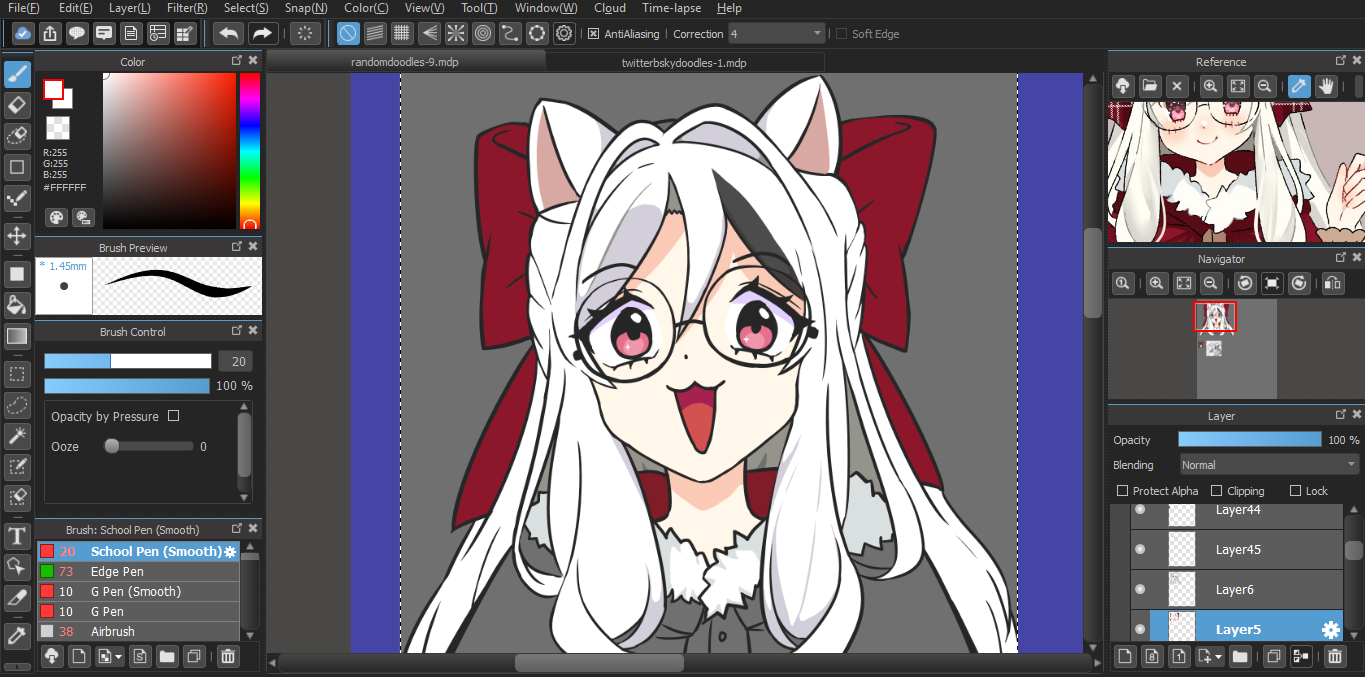1365x677 pixels.
Task: Select the Airbrush brush
Action: [x=112, y=632]
